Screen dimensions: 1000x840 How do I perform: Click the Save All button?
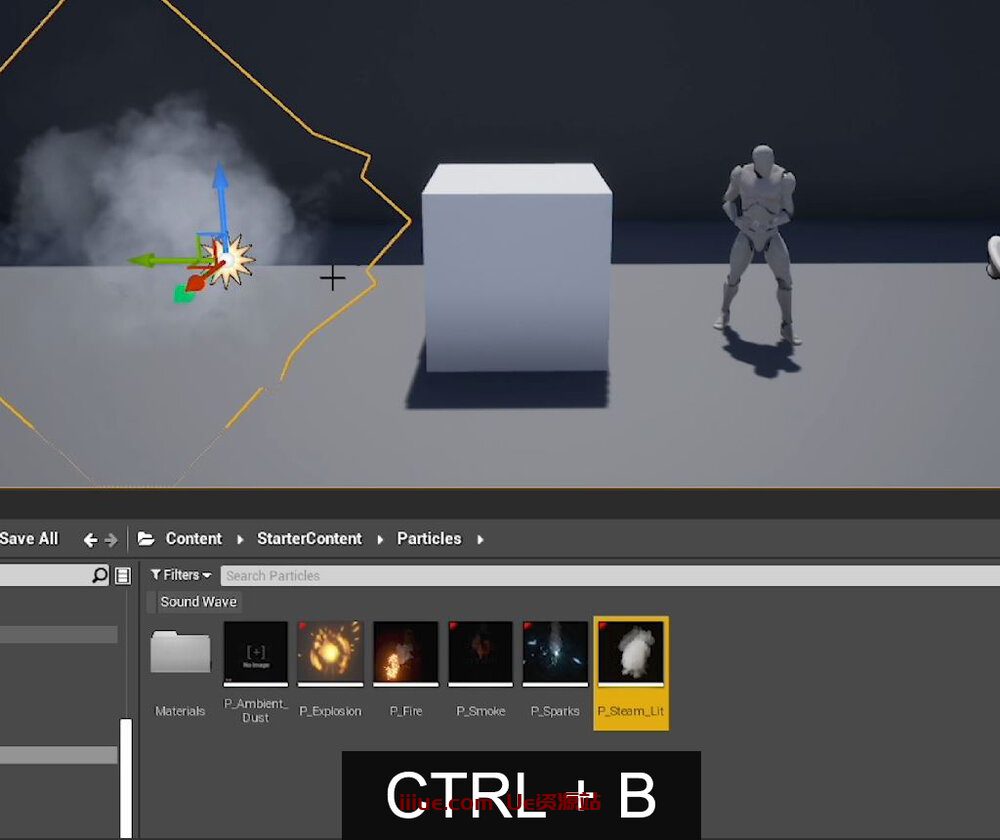(x=30, y=538)
